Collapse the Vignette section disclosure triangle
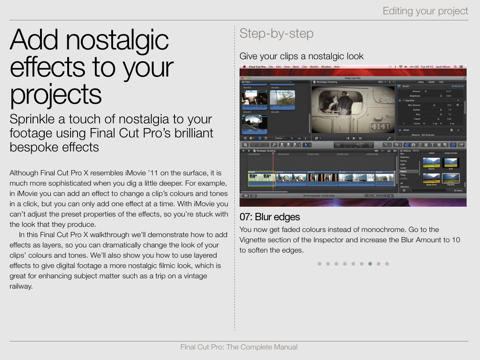Screen dimensions: 480x360 [x=404, y=100]
